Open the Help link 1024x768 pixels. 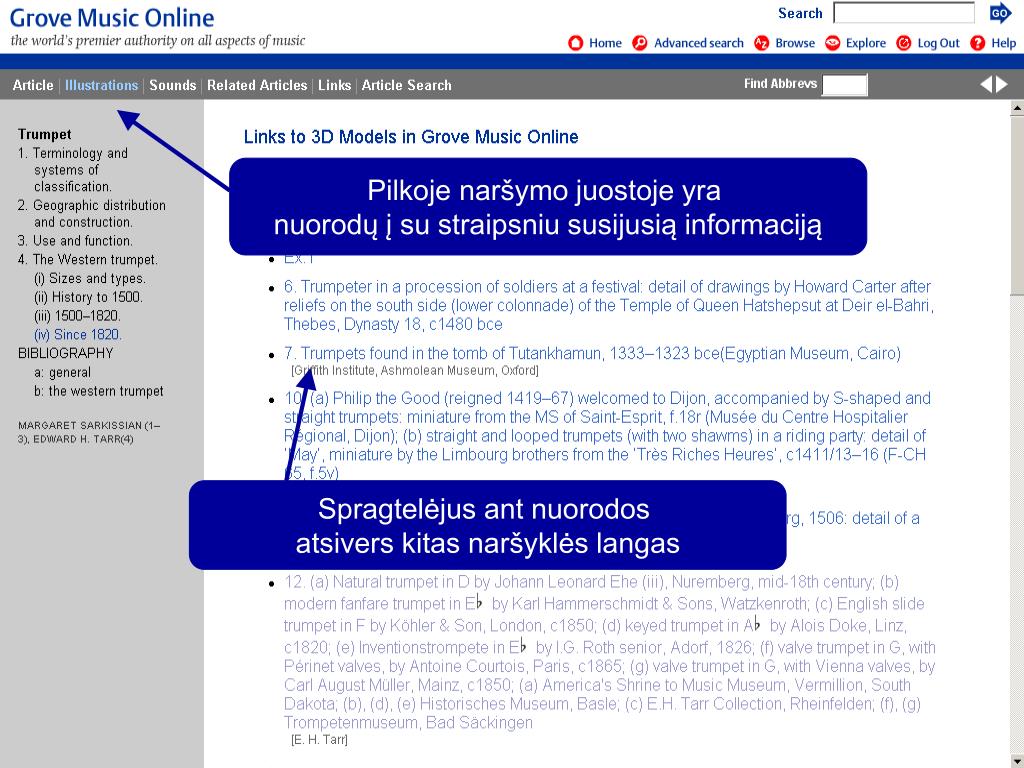tap(1004, 43)
